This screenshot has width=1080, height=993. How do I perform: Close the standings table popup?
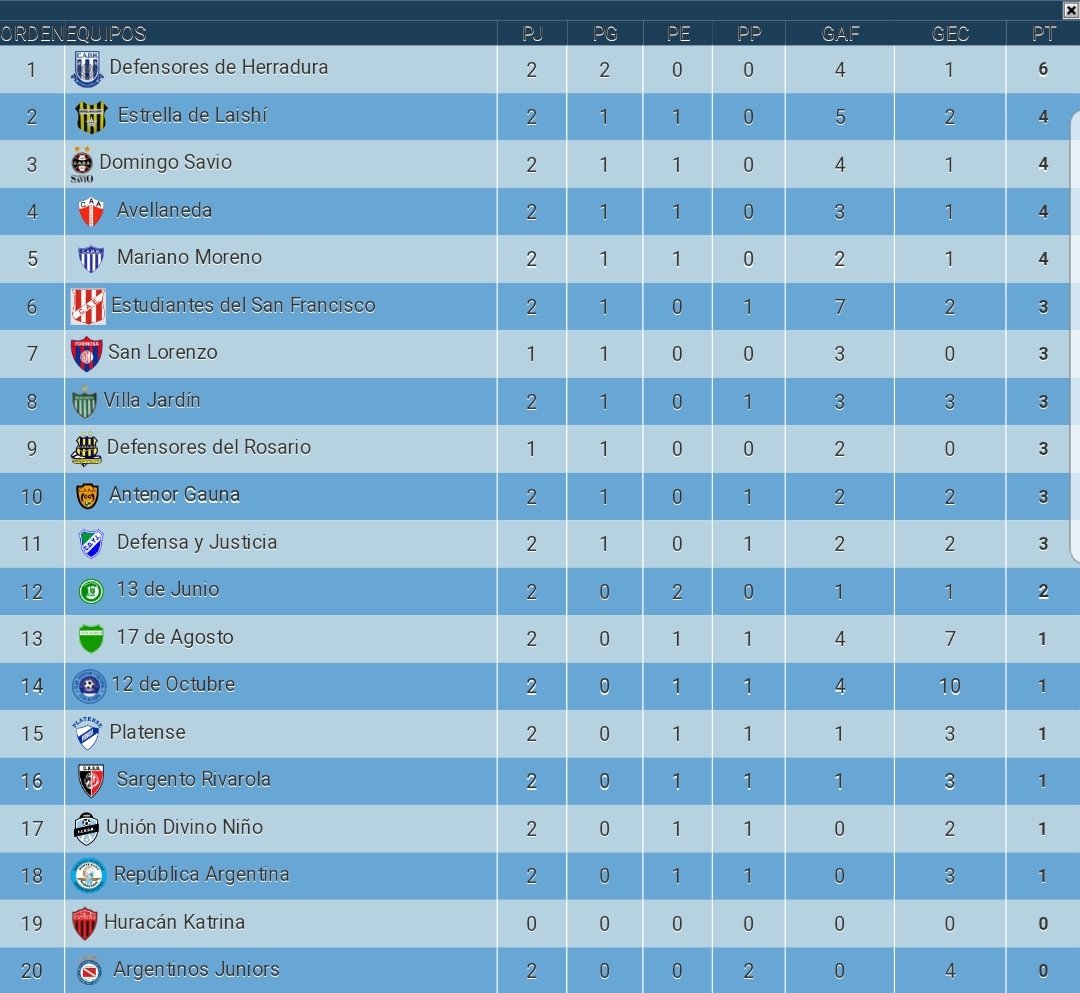click(1072, 10)
